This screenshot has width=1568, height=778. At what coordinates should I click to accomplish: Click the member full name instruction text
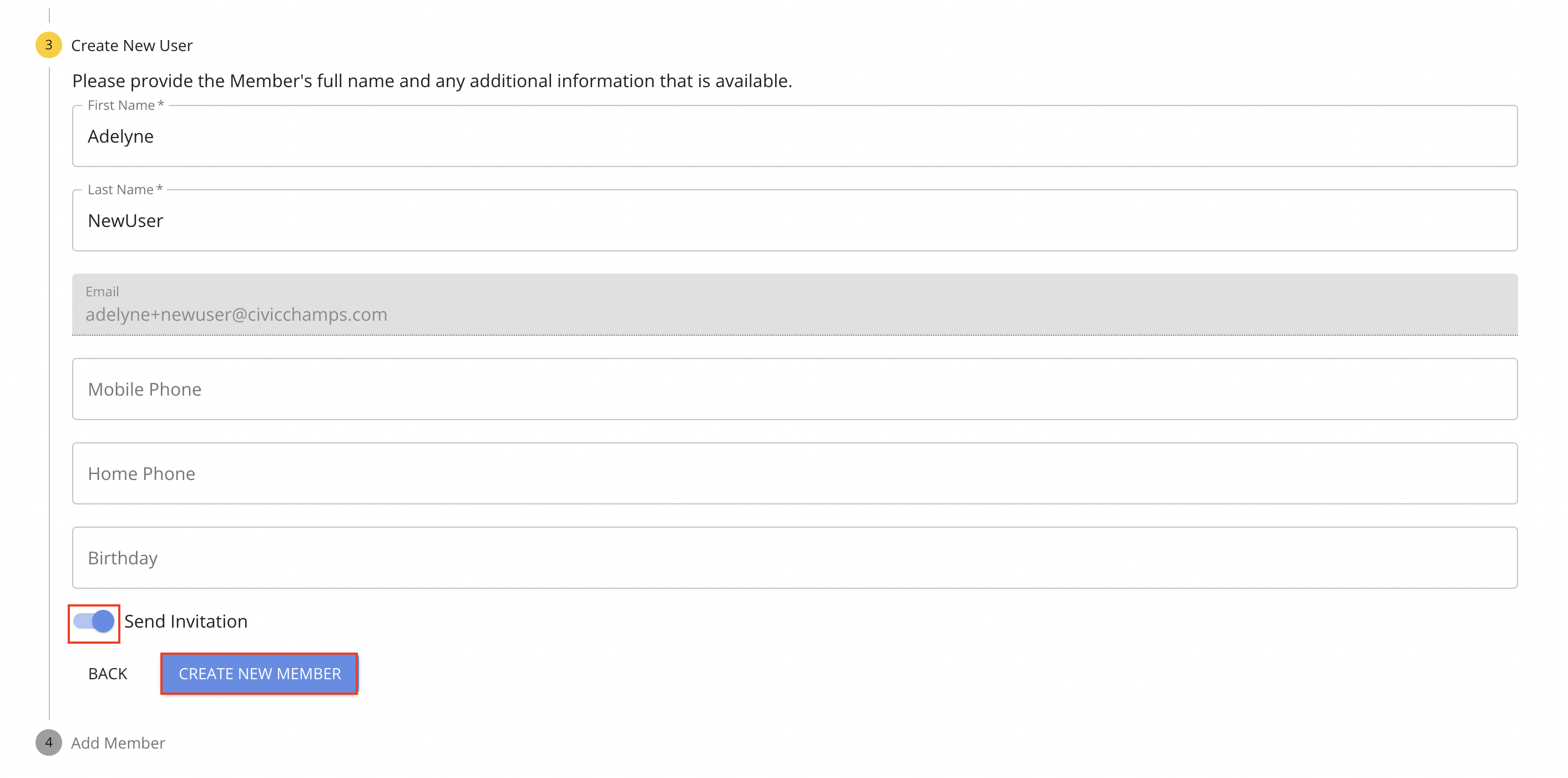click(432, 81)
